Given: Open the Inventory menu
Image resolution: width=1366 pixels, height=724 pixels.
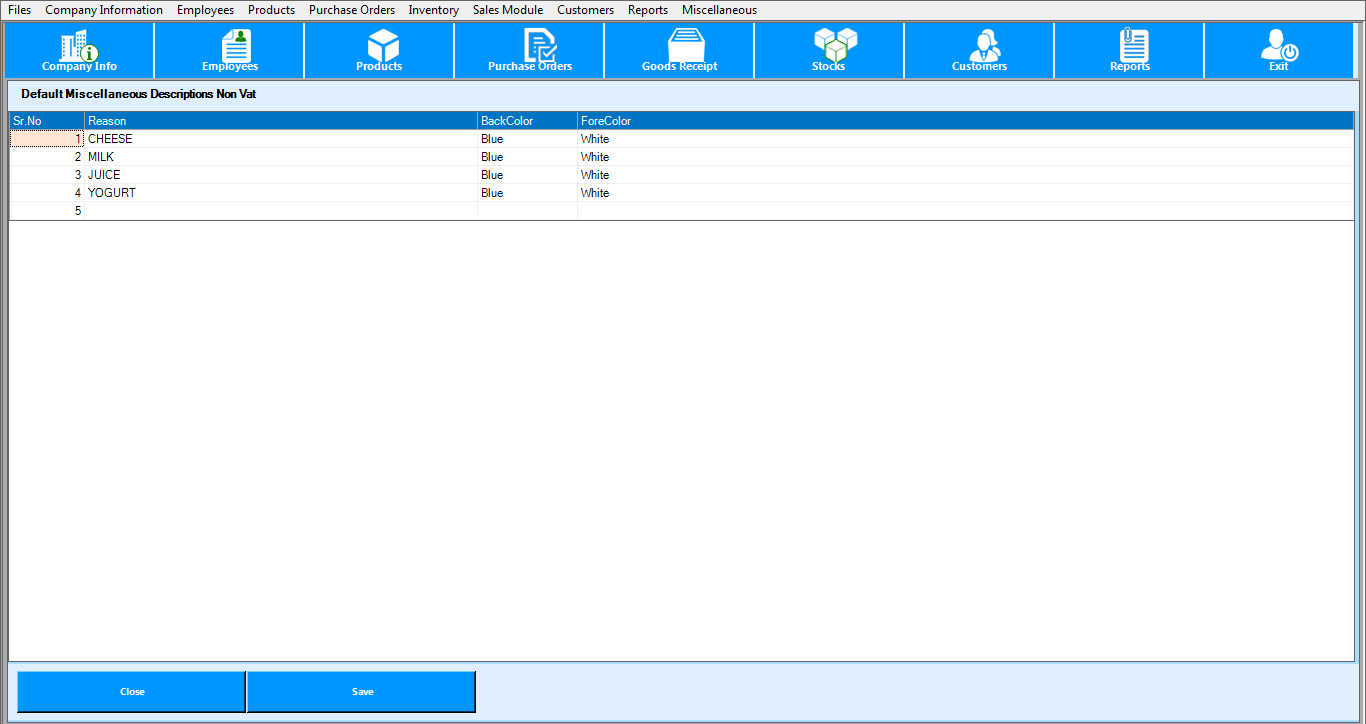Looking at the screenshot, I should click(432, 9).
